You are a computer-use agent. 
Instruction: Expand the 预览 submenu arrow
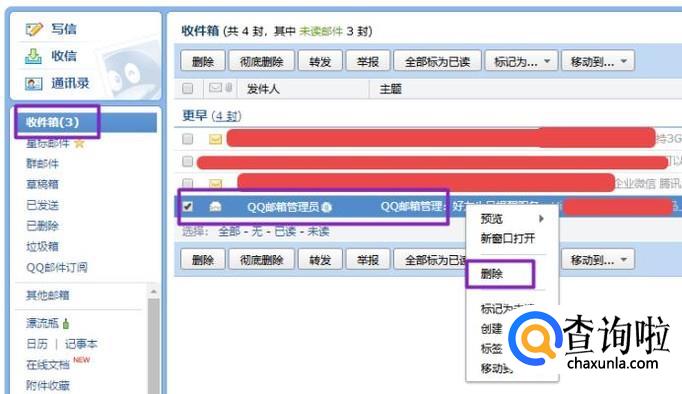541,219
